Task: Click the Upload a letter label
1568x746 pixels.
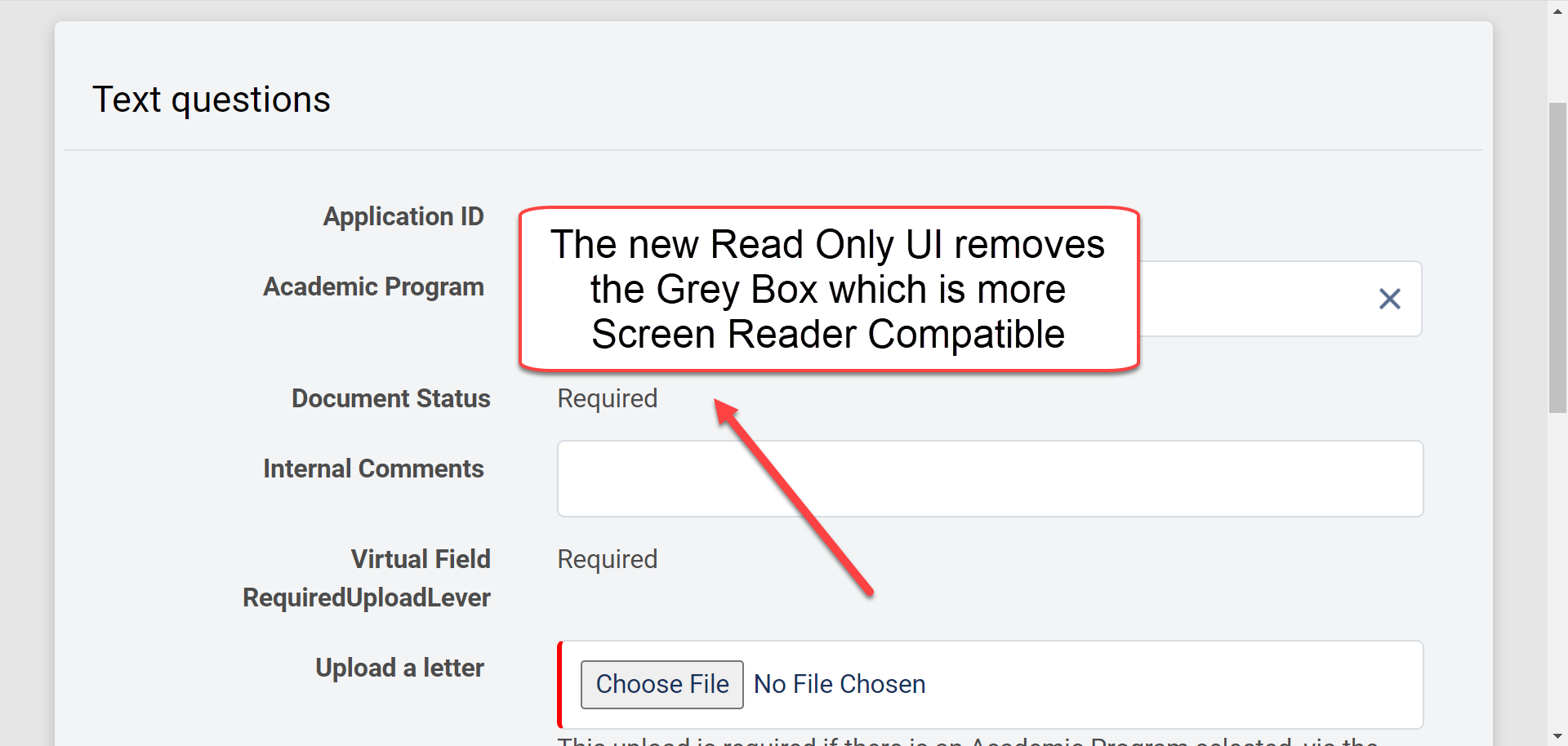Action: tap(399, 668)
